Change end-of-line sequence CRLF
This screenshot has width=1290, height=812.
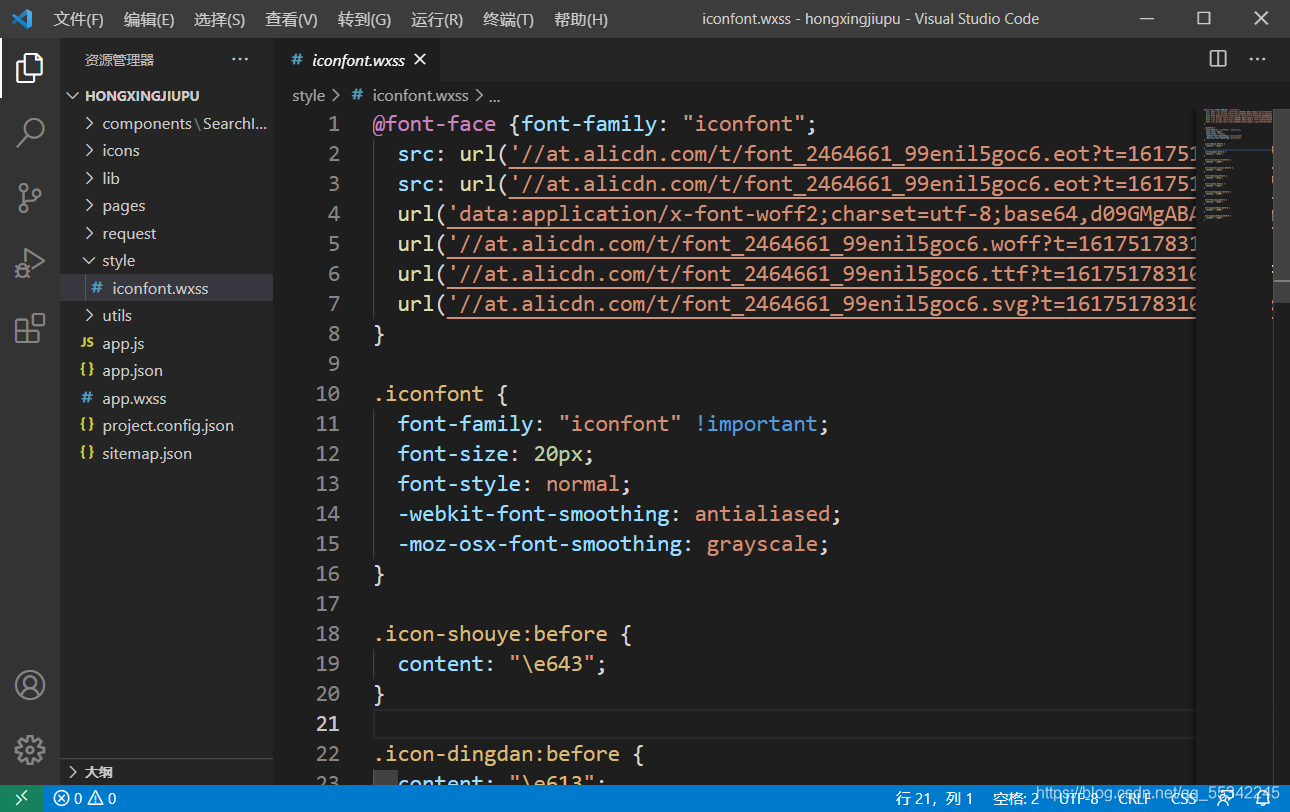click(x=1135, y=798)
